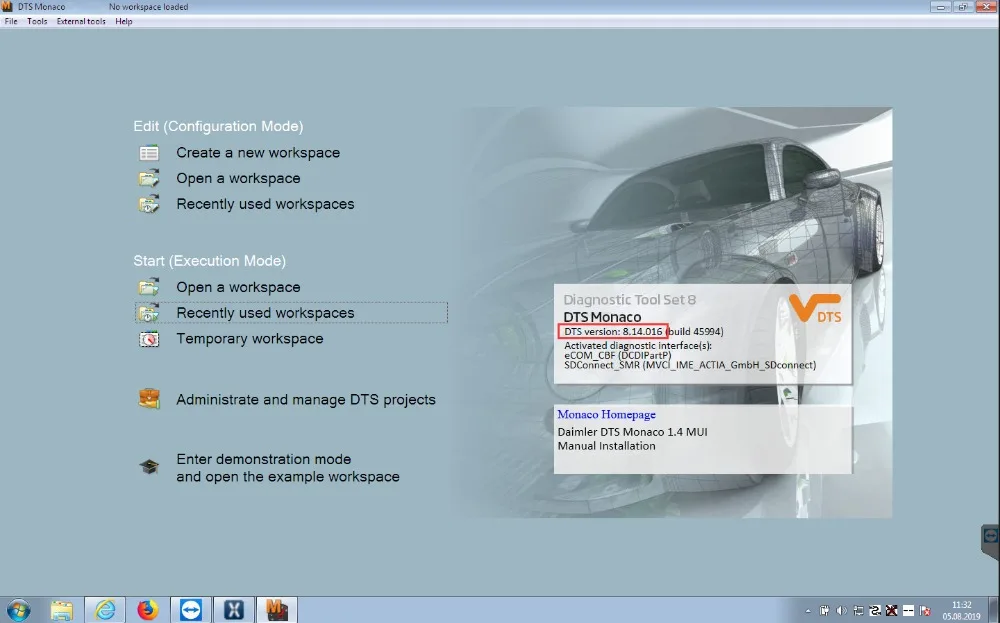This screenshot has width=1000, height=623.
Task: Open the External tools menu
Action: [81, 21]
